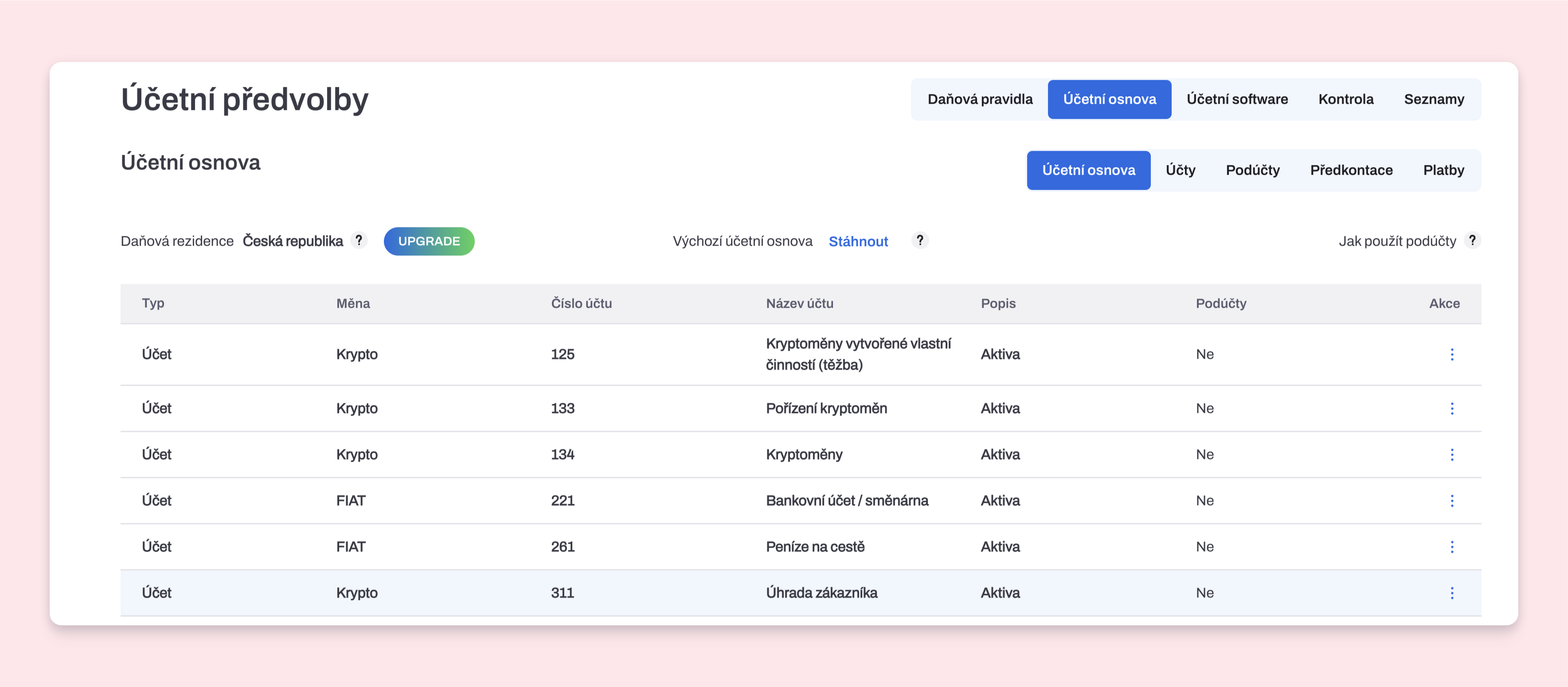Select the Účetní osnova sub-tab
1568x687 pixels.
point(1088,171)
